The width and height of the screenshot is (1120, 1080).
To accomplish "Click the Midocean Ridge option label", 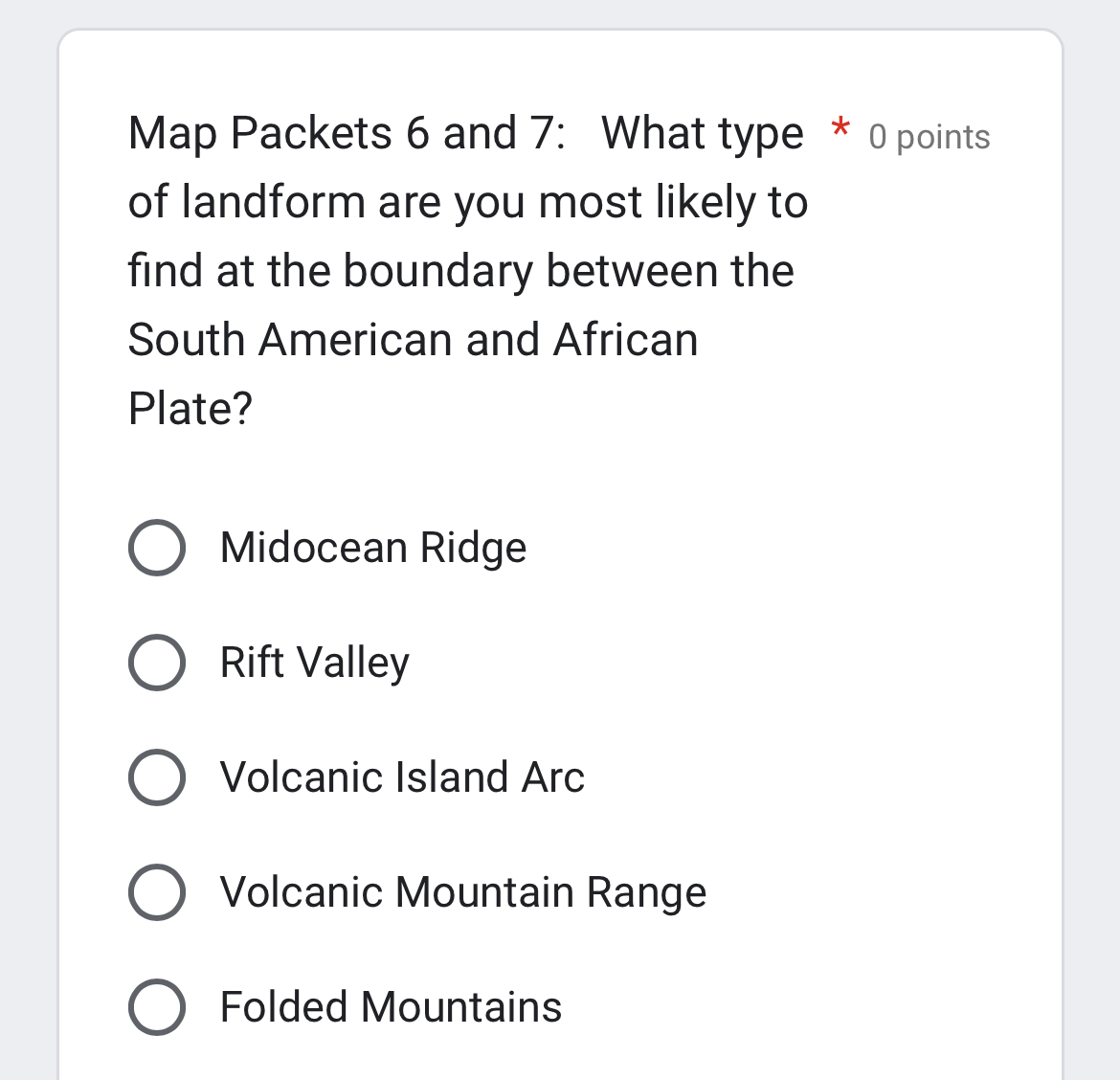I will (x=372, y=548).
